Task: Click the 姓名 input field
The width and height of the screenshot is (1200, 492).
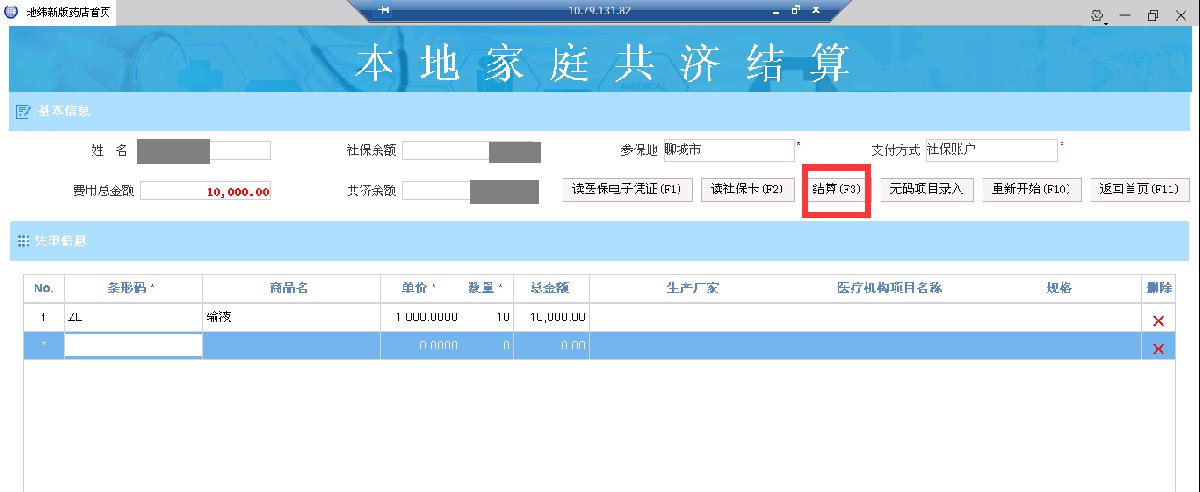Action: [204, 151]
